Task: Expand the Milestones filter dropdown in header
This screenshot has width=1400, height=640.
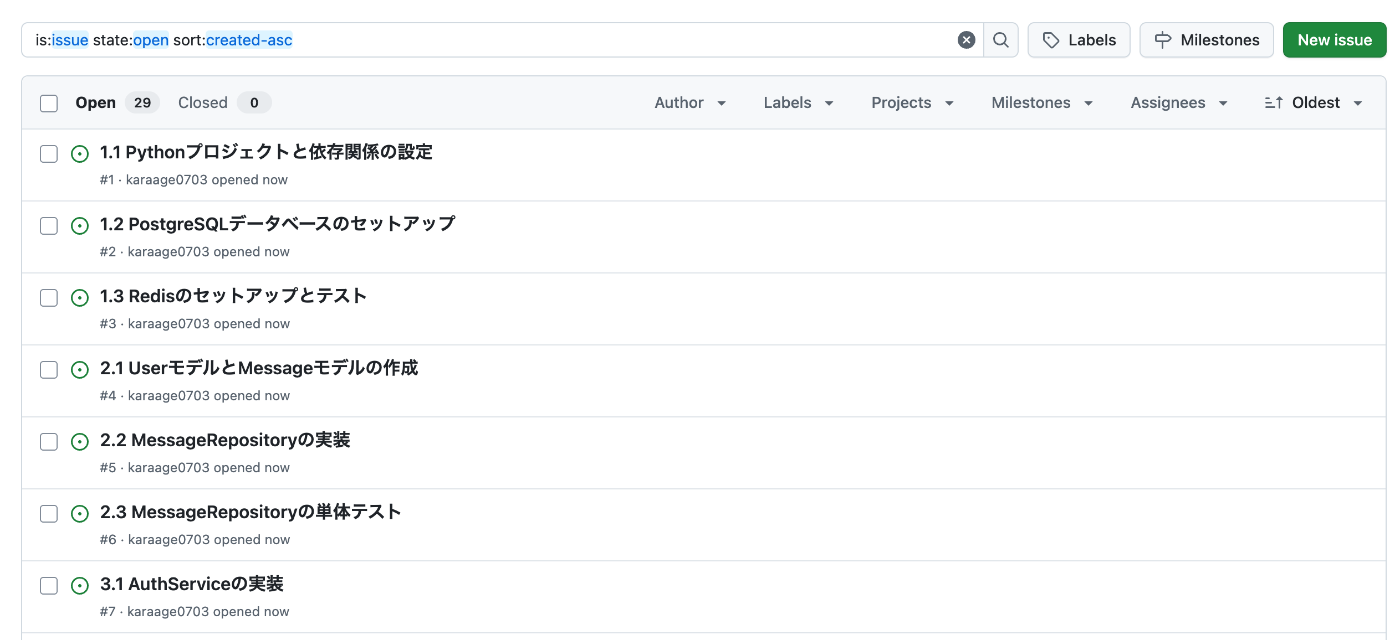Action: tap(1043, 103)
